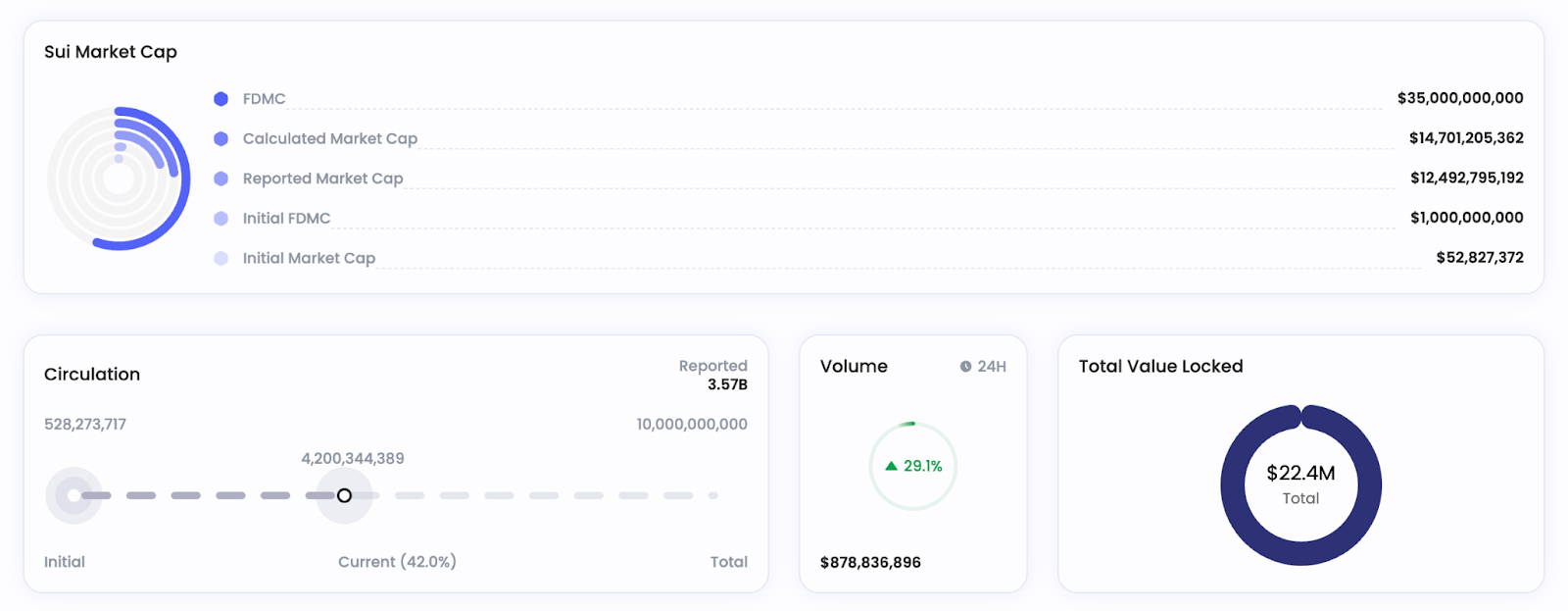Click the FDMC legend dot
Screen dimensions: 1568x611
point(221,99)
